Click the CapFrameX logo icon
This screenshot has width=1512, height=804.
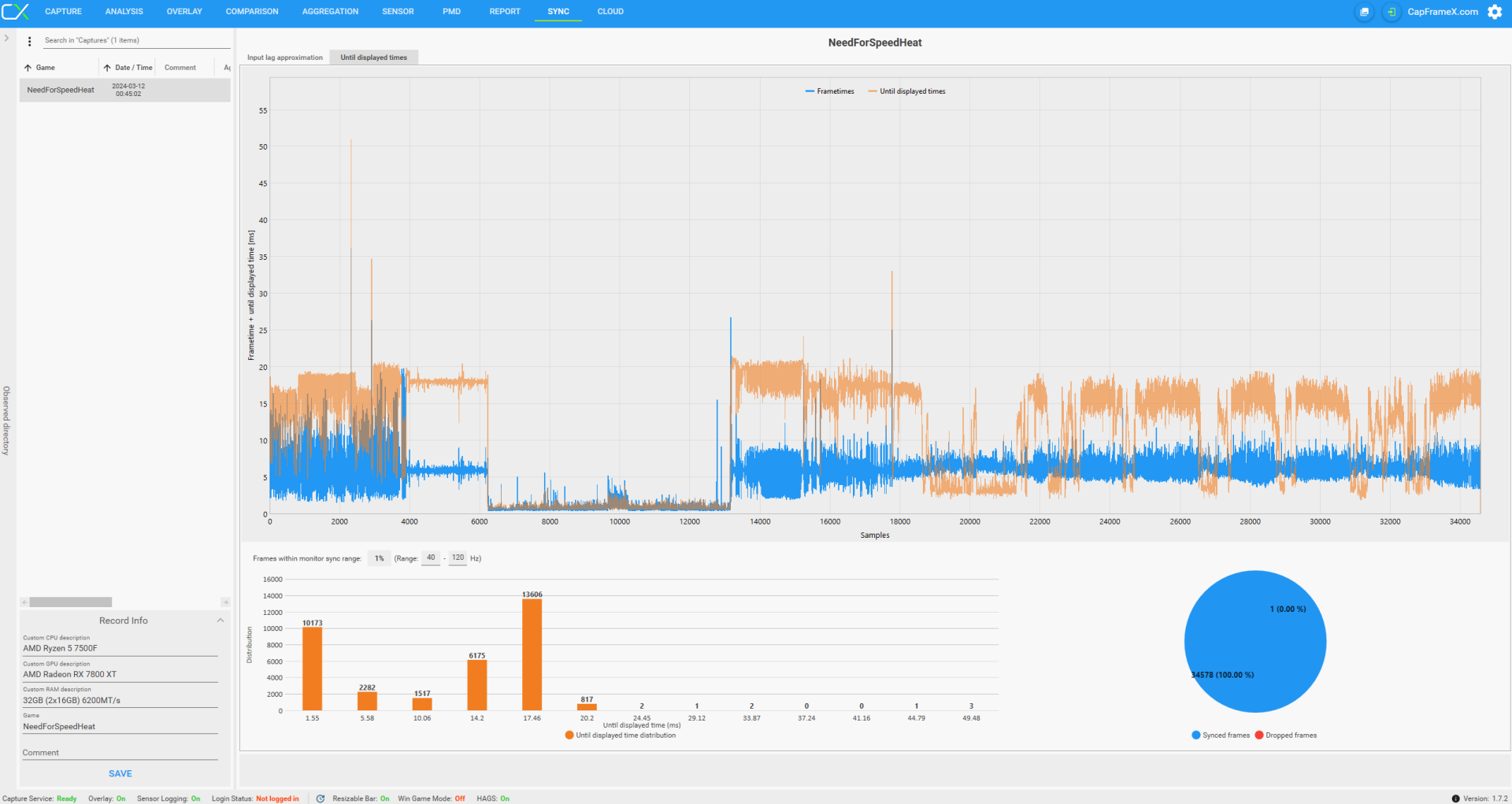click(x=16, y=12)
